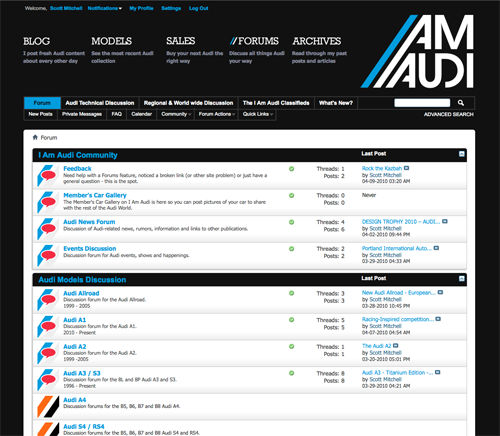Collapse the I Am Audi Community category
This screenshot has height=436, width=500.
tap(462, 154)
